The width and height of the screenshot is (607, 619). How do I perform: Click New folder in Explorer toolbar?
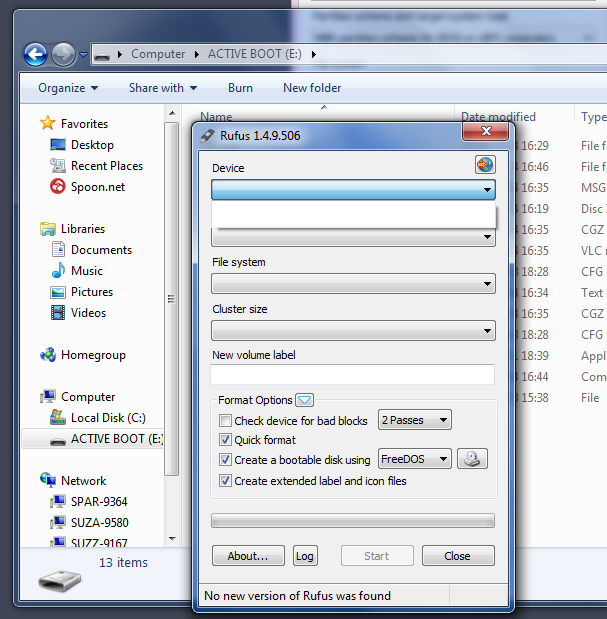pyautogui.click(x=312, y=88)
